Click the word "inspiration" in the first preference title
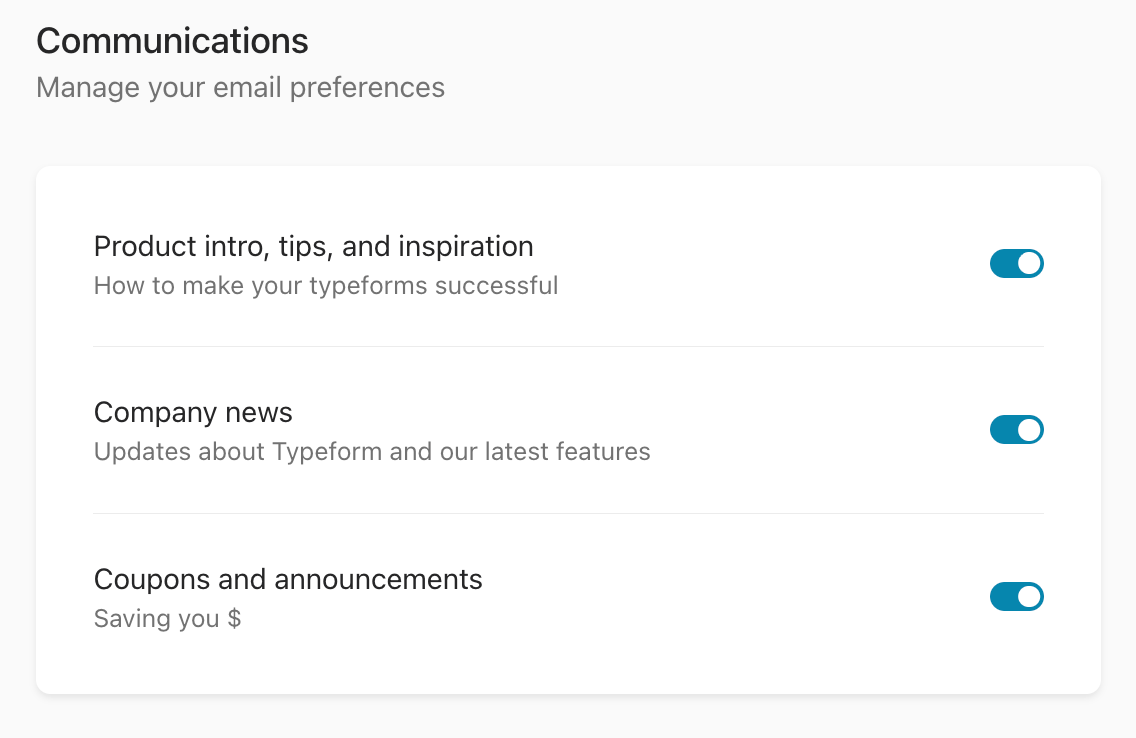The width and height of the screenshot is (1136, 738). 466,246
